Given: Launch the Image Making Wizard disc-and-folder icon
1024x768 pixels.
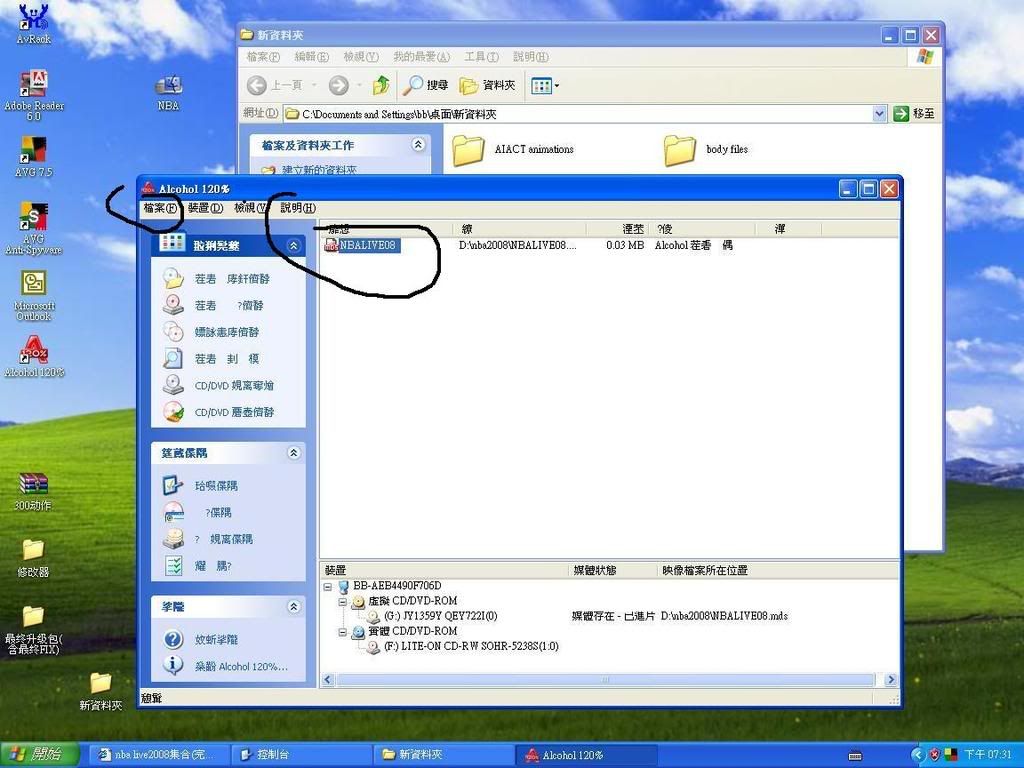Looking at the screenshot, I should click(173, 278).
